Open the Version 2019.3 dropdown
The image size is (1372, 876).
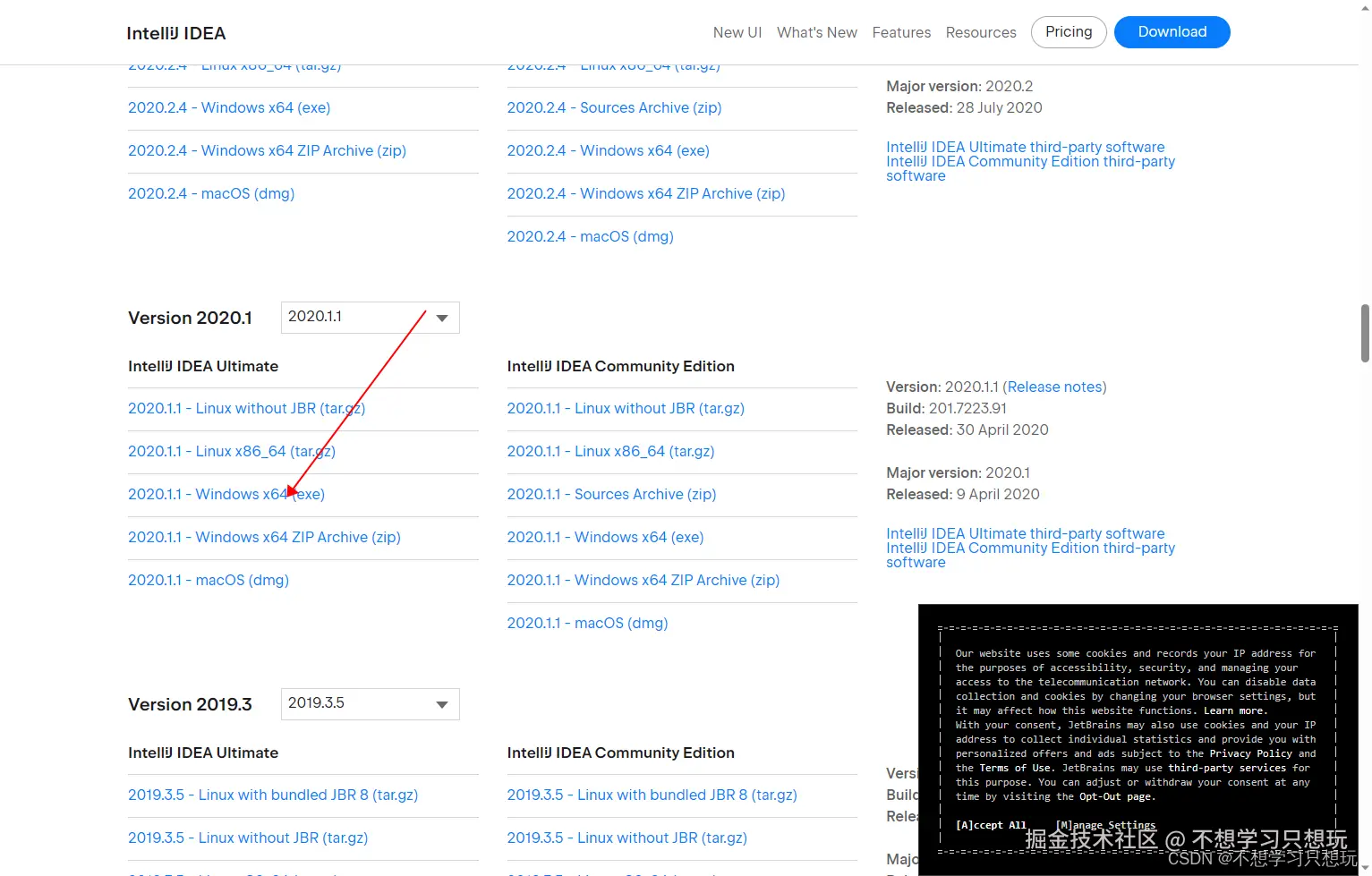point(370,704)
